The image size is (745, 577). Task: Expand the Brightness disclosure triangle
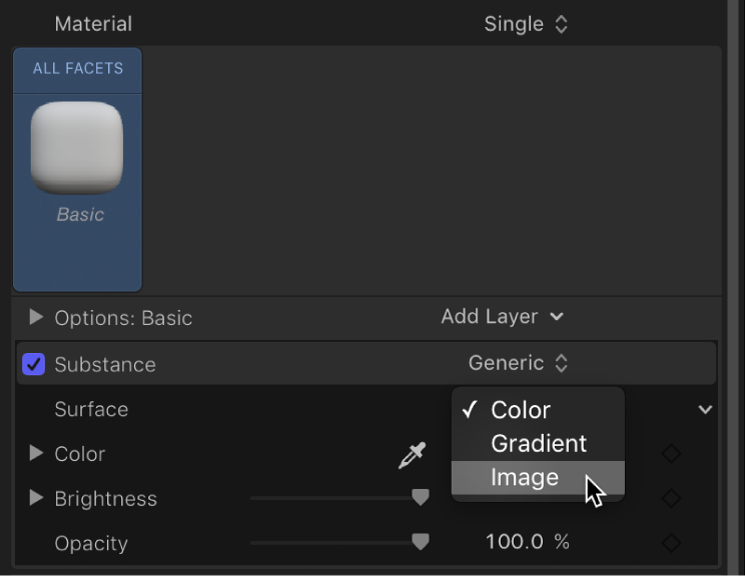tap(36, 498)
